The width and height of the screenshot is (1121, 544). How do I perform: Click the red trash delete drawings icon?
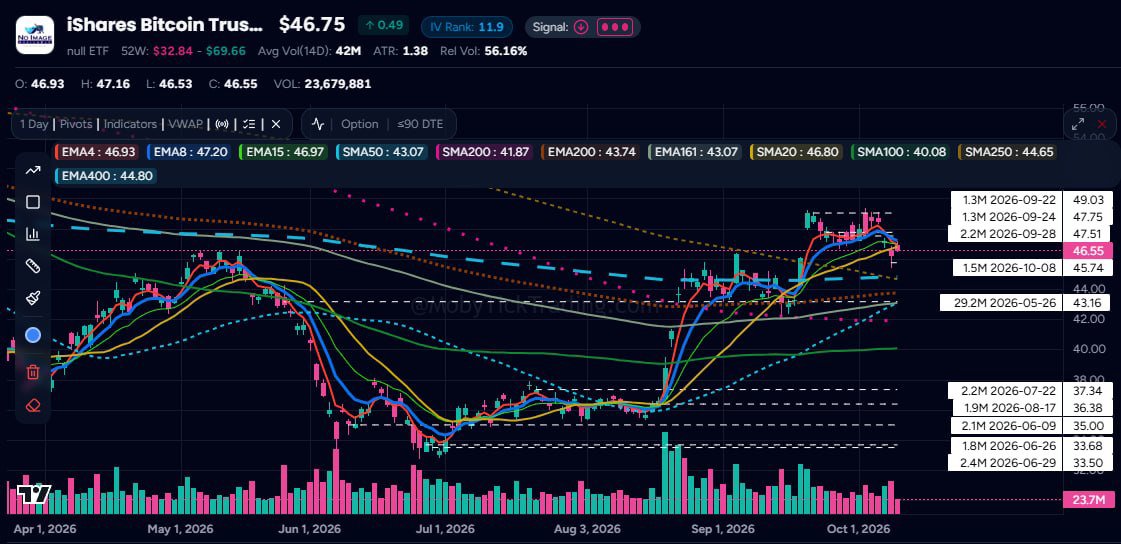click(32, 371)
